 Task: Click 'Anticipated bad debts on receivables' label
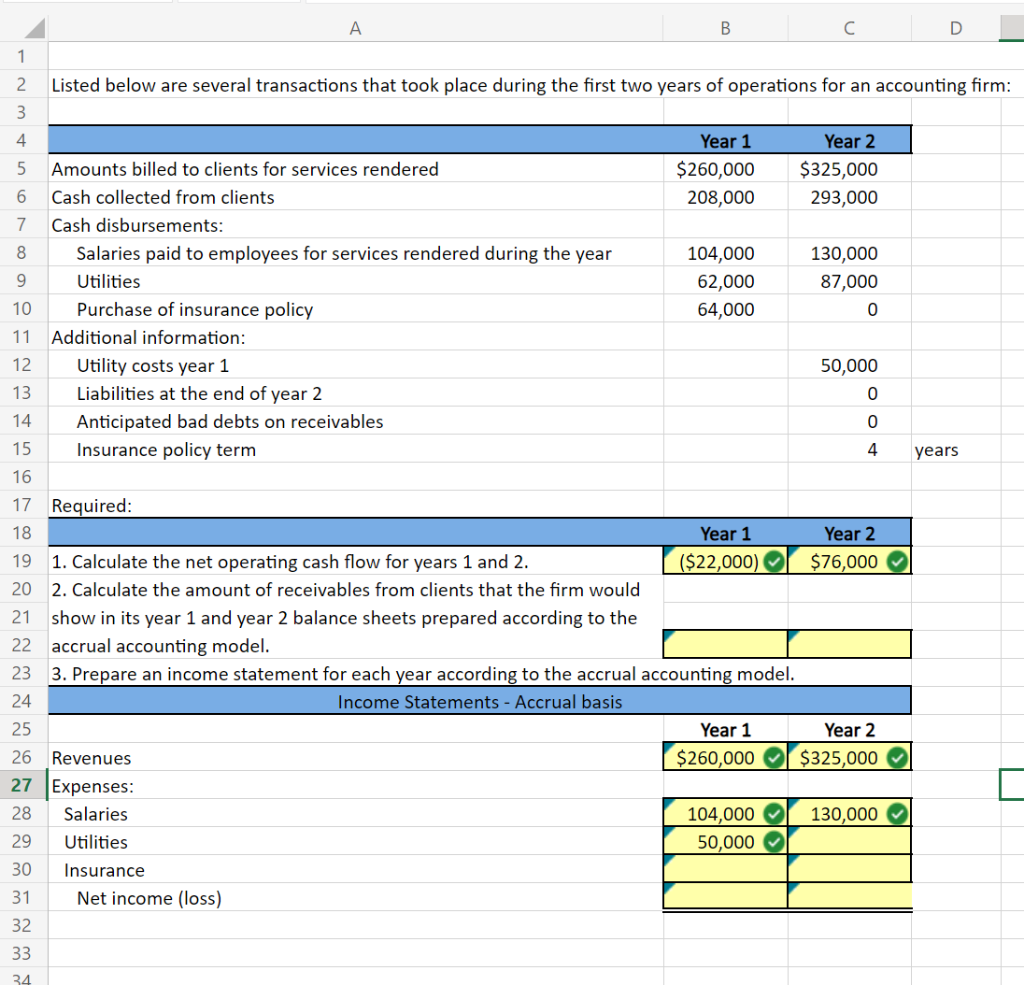coord(230,422)
